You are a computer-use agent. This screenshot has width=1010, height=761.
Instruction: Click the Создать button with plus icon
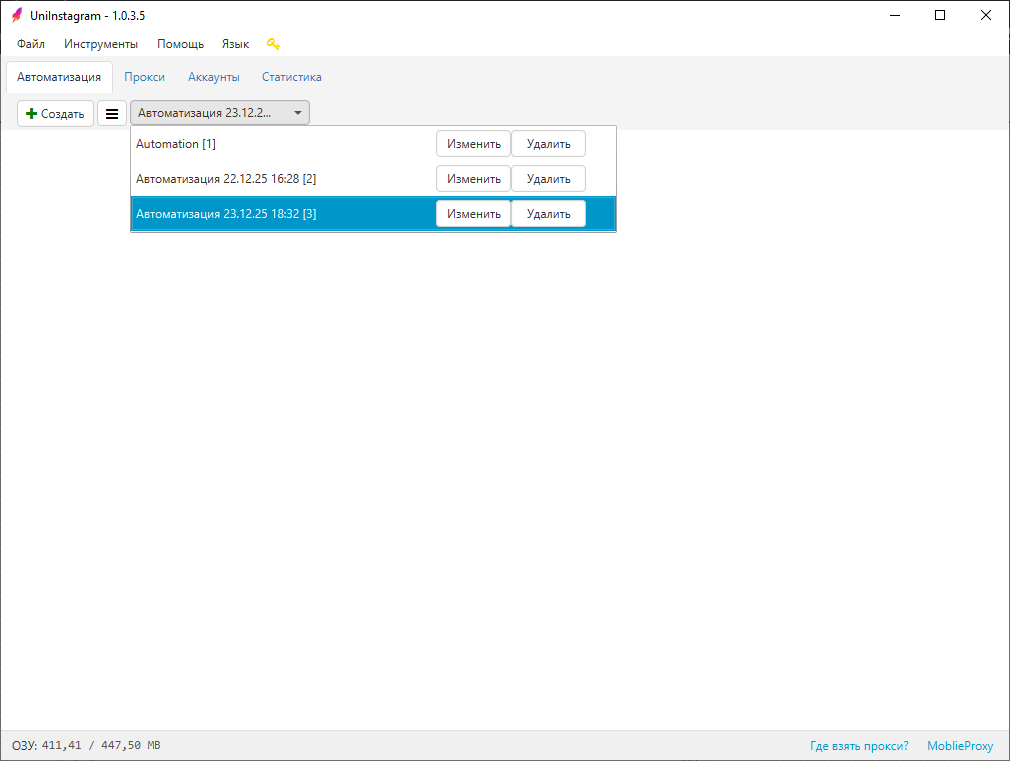[56, 114]
